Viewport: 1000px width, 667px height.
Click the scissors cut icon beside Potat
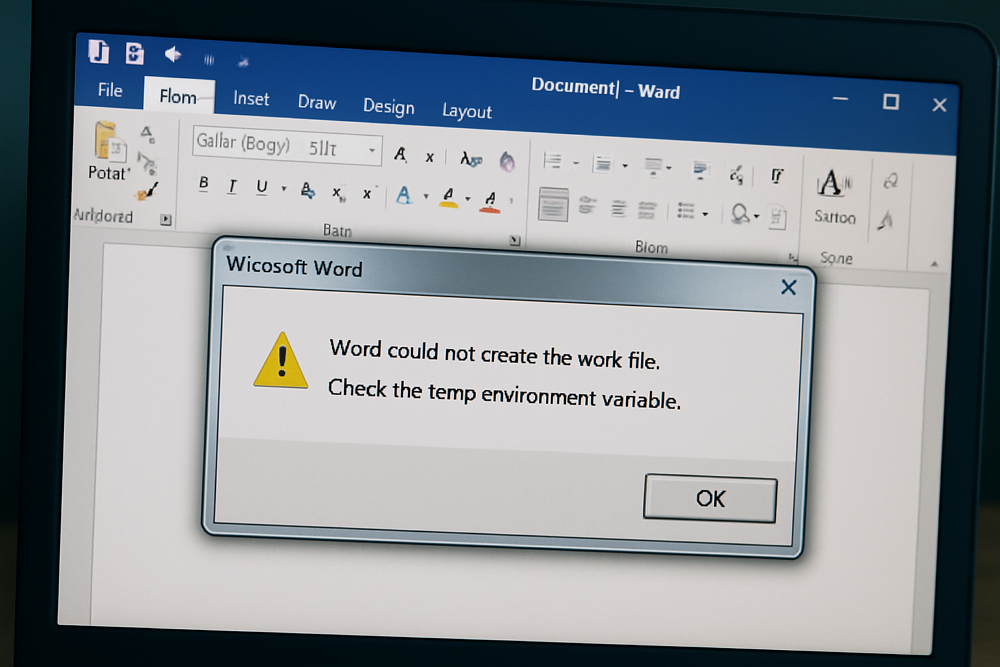click(x=147, y=163)
